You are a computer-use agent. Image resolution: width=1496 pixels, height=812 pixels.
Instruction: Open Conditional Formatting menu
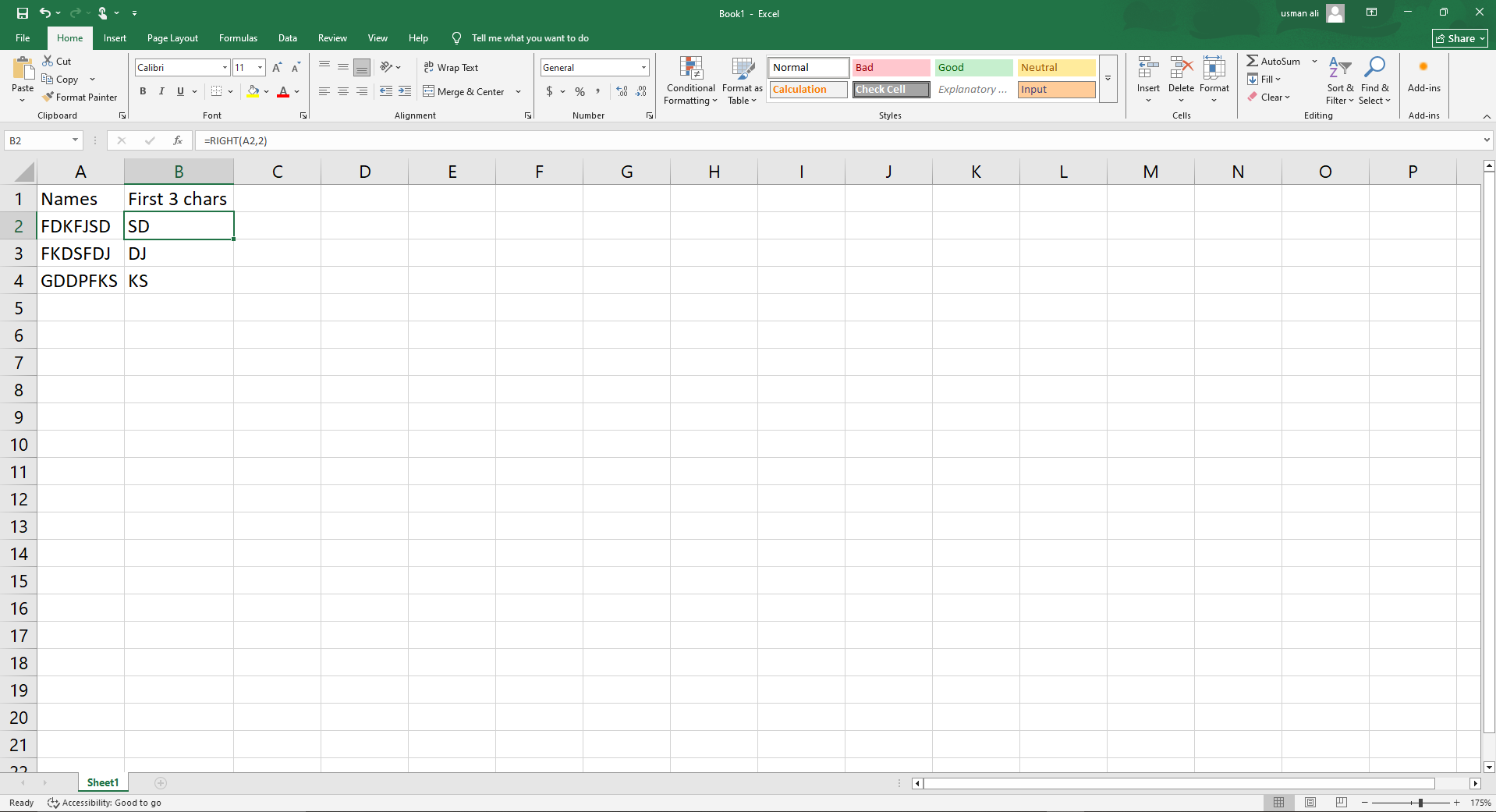(x=691, y=80)
